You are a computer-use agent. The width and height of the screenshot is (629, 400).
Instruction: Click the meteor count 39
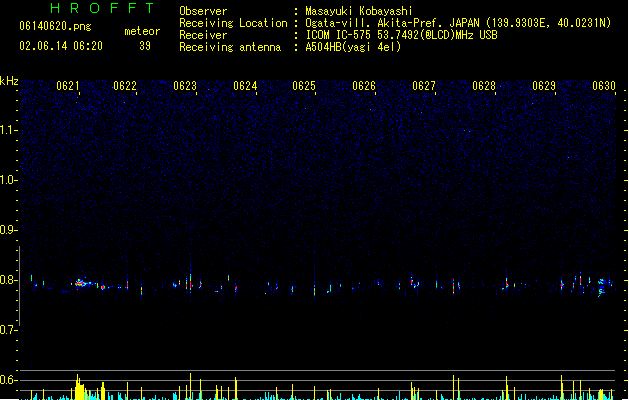tap(145, 46)
